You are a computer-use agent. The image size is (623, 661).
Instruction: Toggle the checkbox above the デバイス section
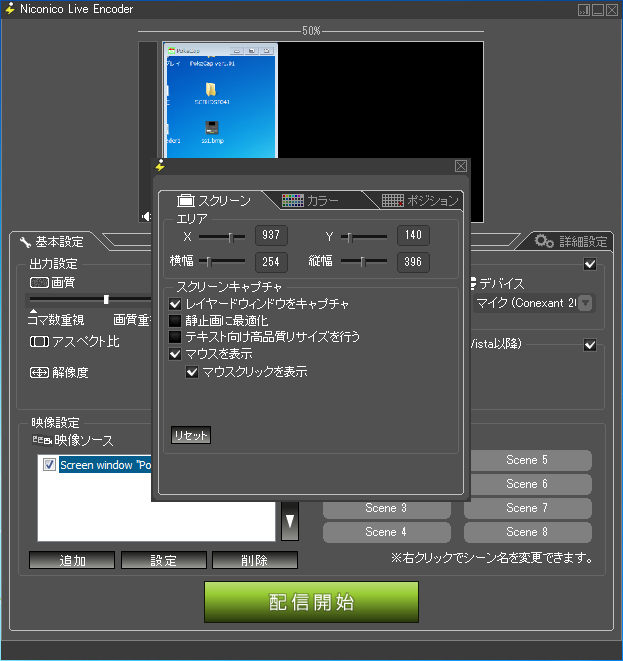590,264
